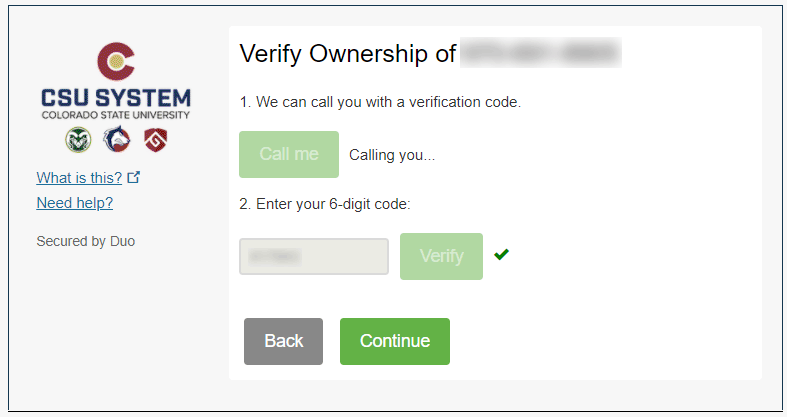The height and width of the screenshot is (417, 787).
Task: Click the blurred phone number in the heading
Action: (x=540, y=53)
